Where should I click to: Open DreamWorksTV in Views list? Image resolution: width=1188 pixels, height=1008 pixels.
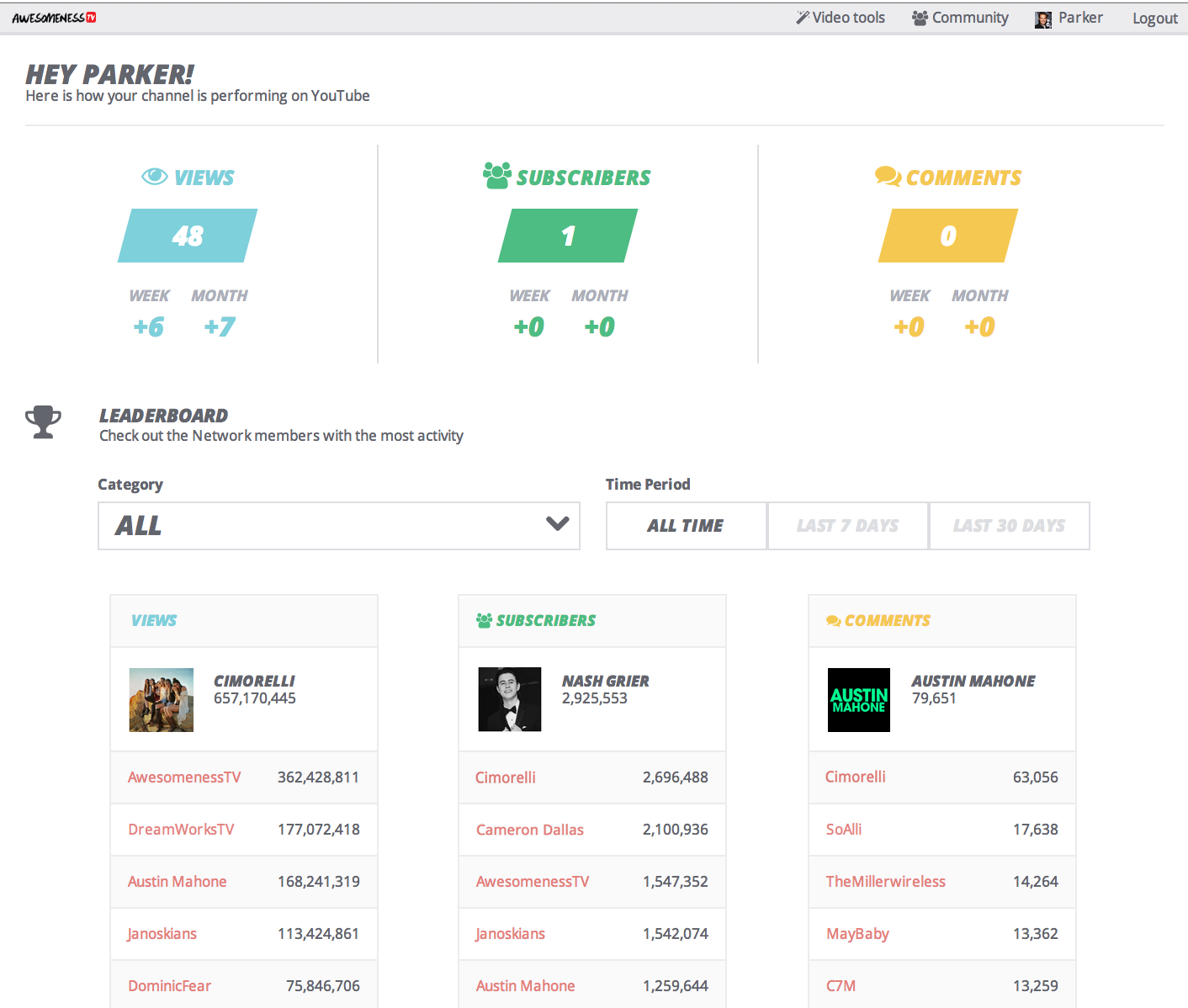pyautogui.click(x=181, y=830)
